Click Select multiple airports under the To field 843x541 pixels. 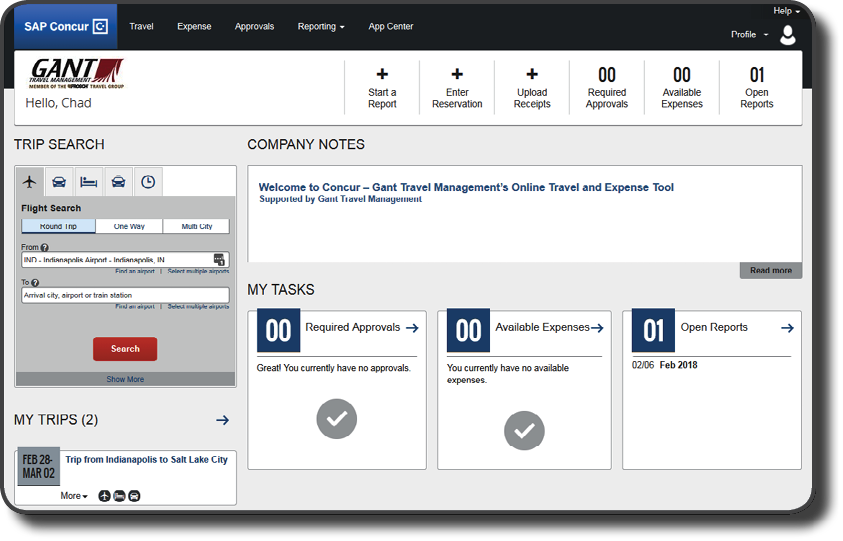coord(198,307)
